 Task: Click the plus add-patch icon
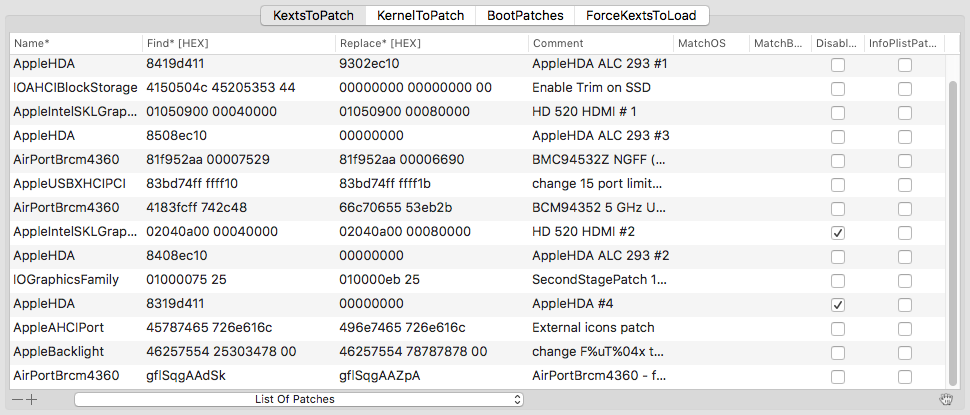point(32,400)
